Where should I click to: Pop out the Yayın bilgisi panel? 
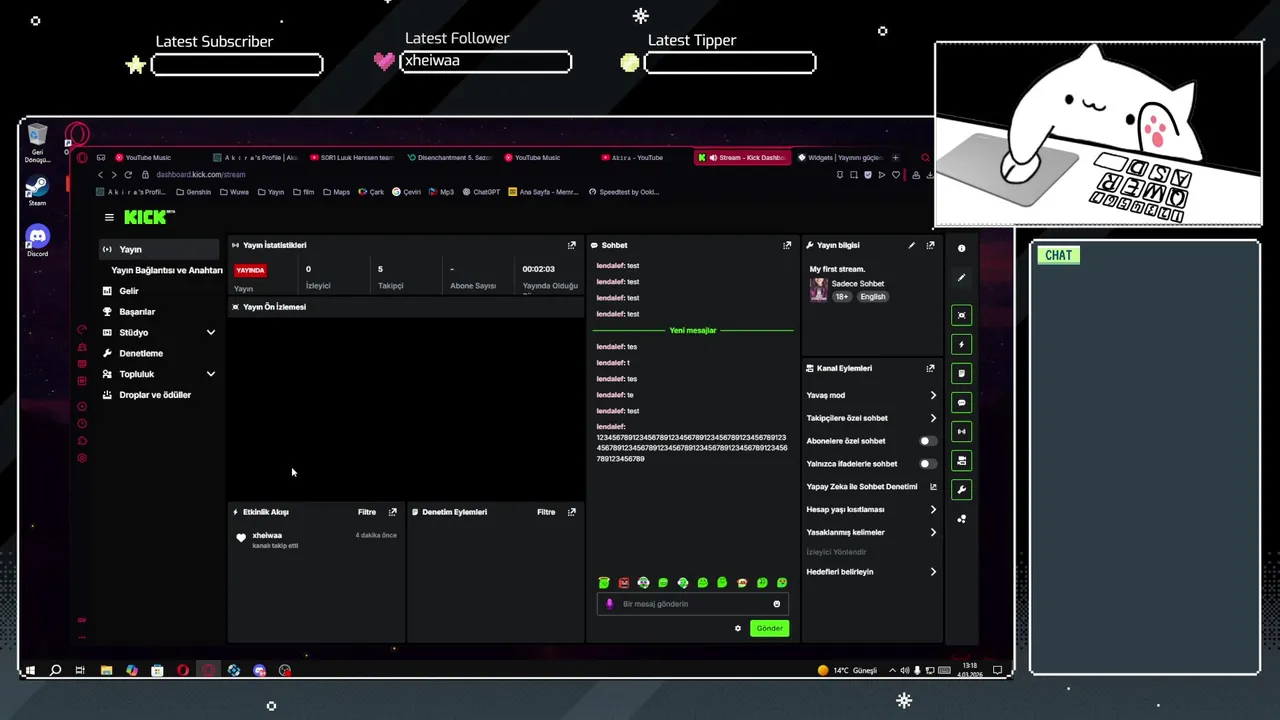coord(930,245)
